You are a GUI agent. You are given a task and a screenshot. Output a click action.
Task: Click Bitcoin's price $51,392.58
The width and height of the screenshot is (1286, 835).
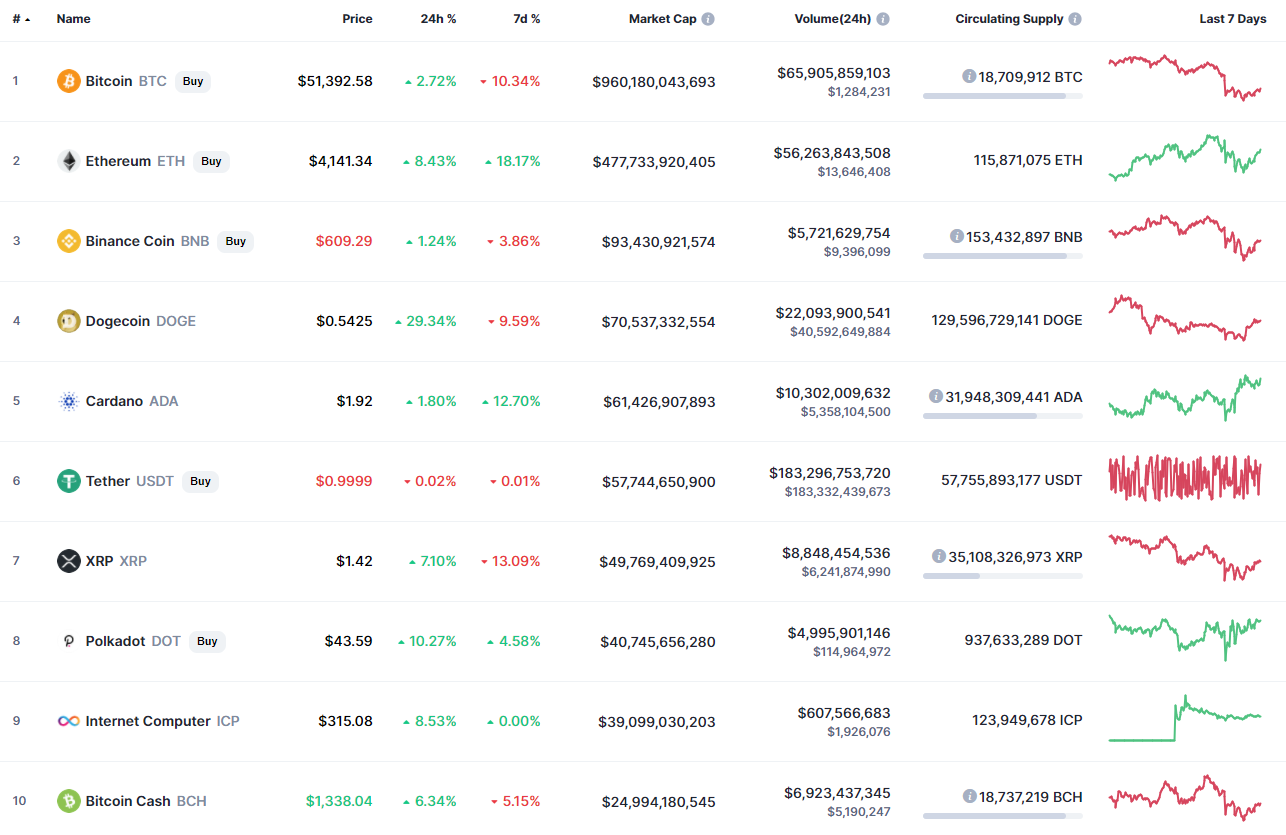point(335,81)
